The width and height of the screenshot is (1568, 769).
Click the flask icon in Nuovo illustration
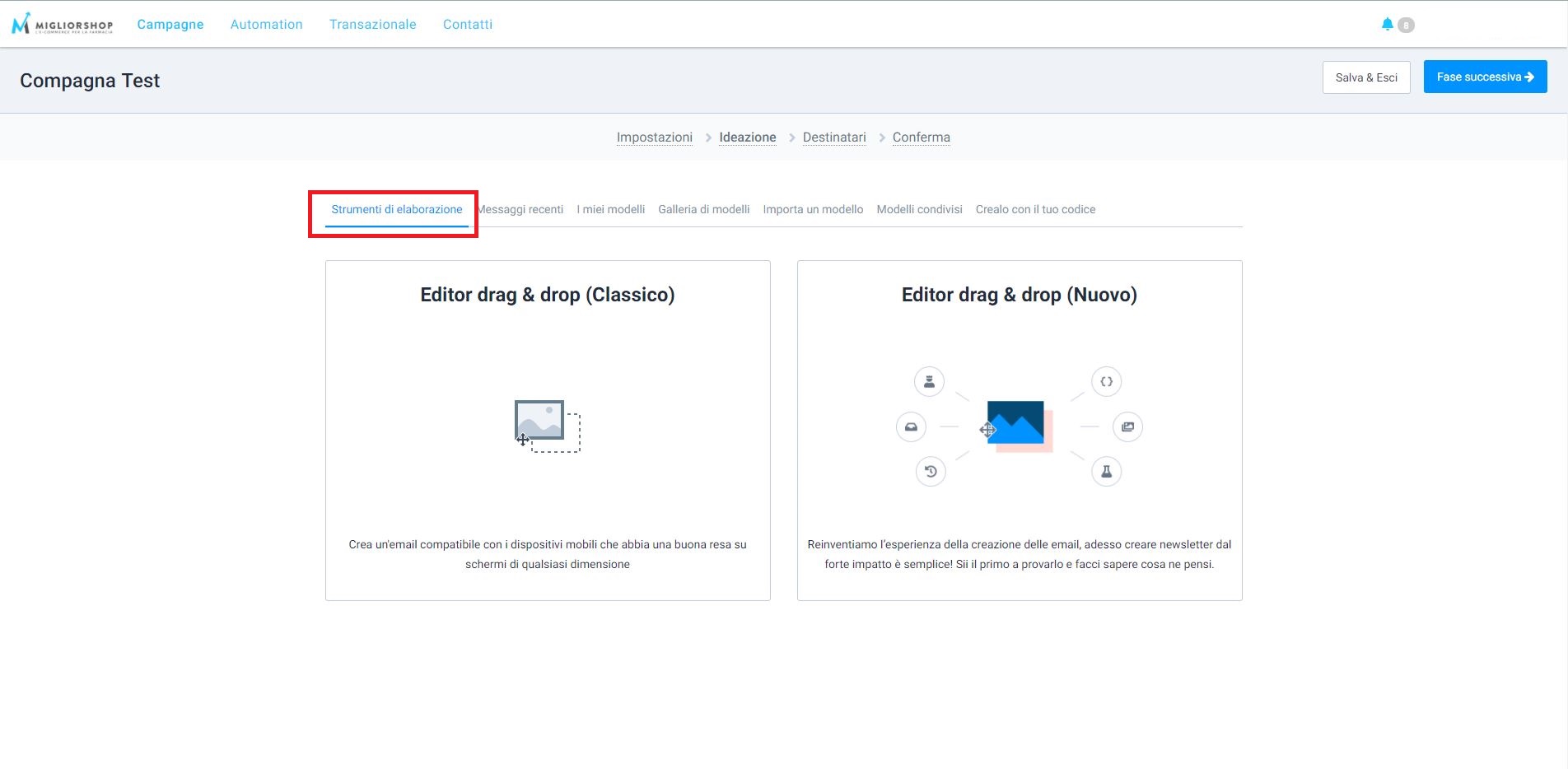(x=1106, y=472)
